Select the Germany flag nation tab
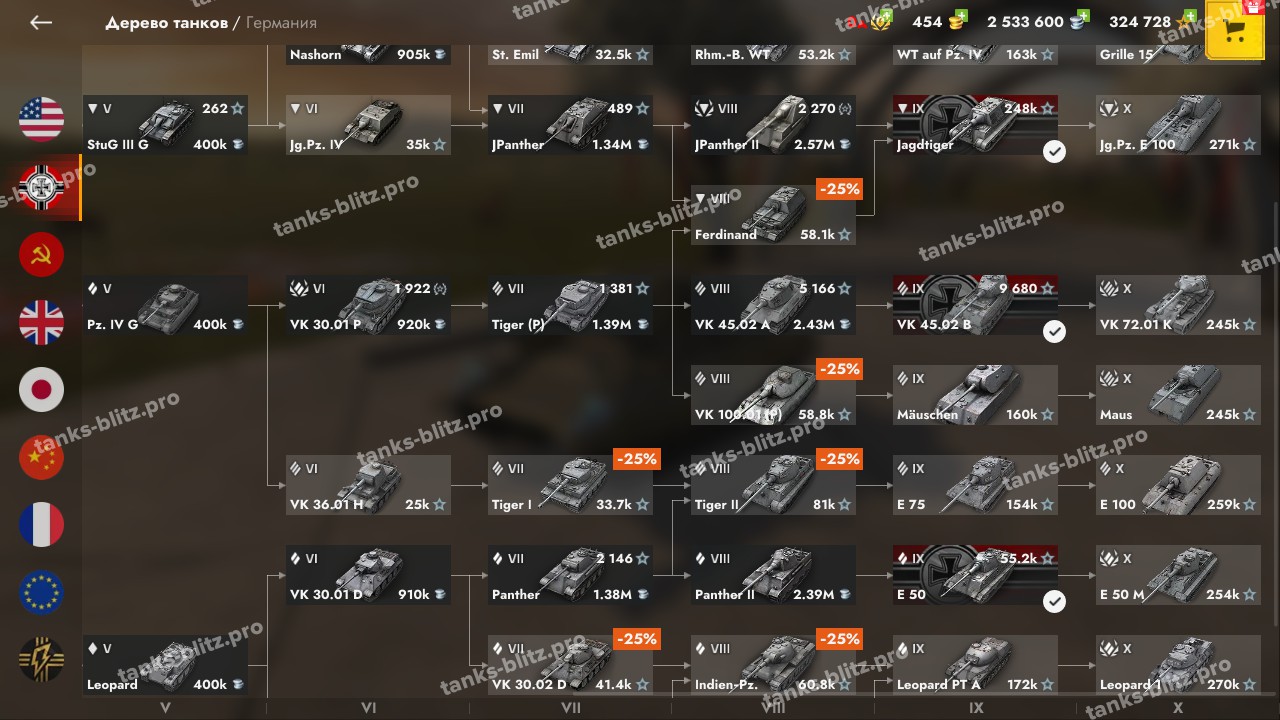This screenshot has height=720, width=1280. point(41,187)
